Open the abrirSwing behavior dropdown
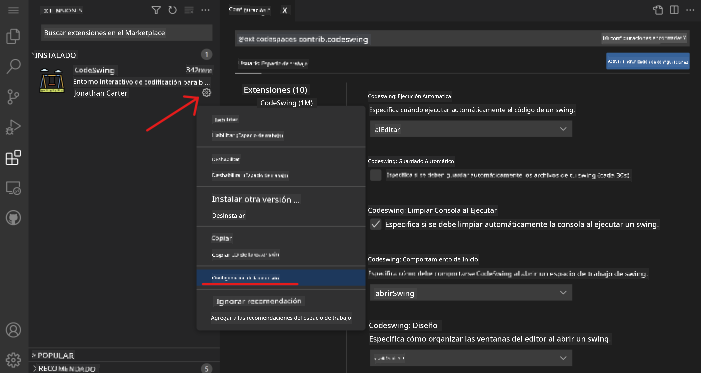The width and height of the screenshot is (701, 373). [x=471, y=293]
